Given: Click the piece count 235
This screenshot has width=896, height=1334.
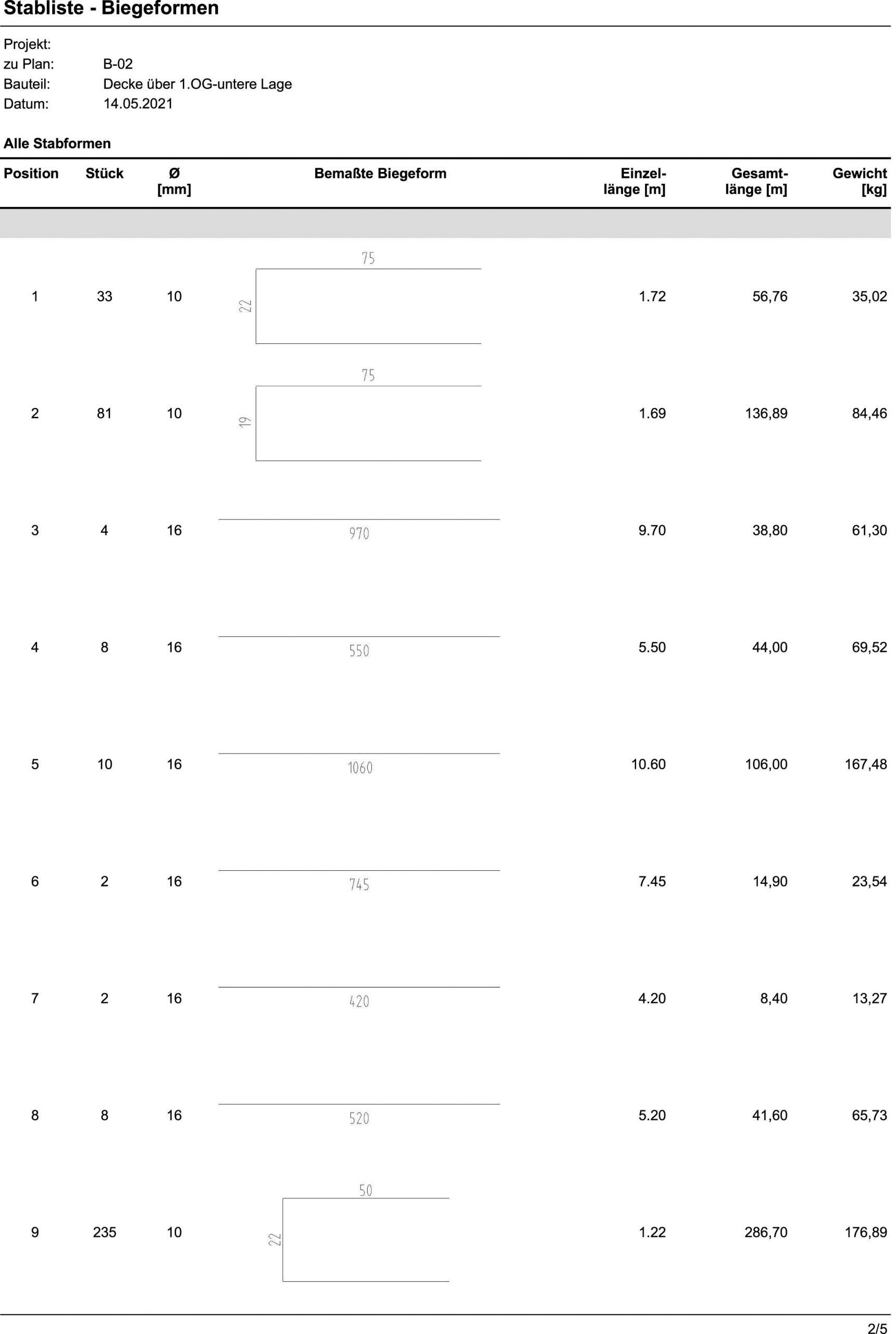Looking at the screenshot, I should (105, 1232).
